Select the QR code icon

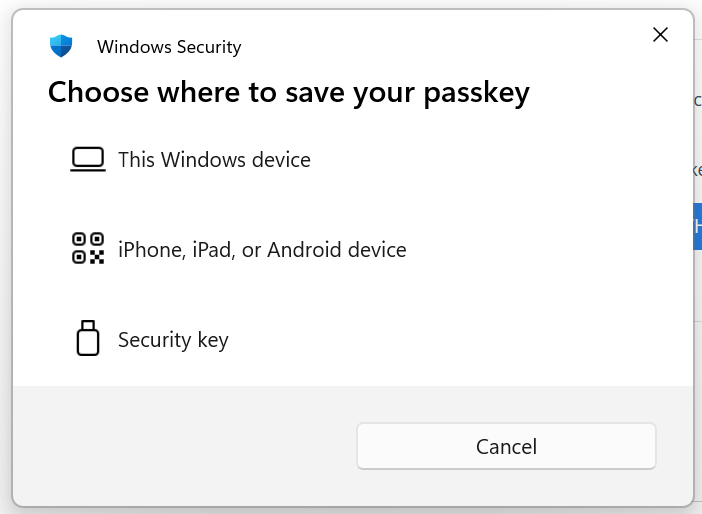88,249
